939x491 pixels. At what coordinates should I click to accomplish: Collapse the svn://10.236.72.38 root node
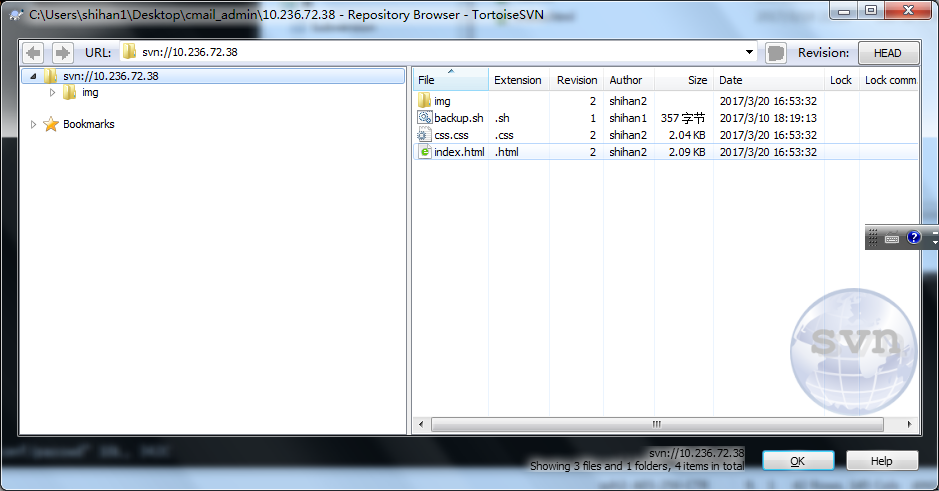(x=33, y=76)
